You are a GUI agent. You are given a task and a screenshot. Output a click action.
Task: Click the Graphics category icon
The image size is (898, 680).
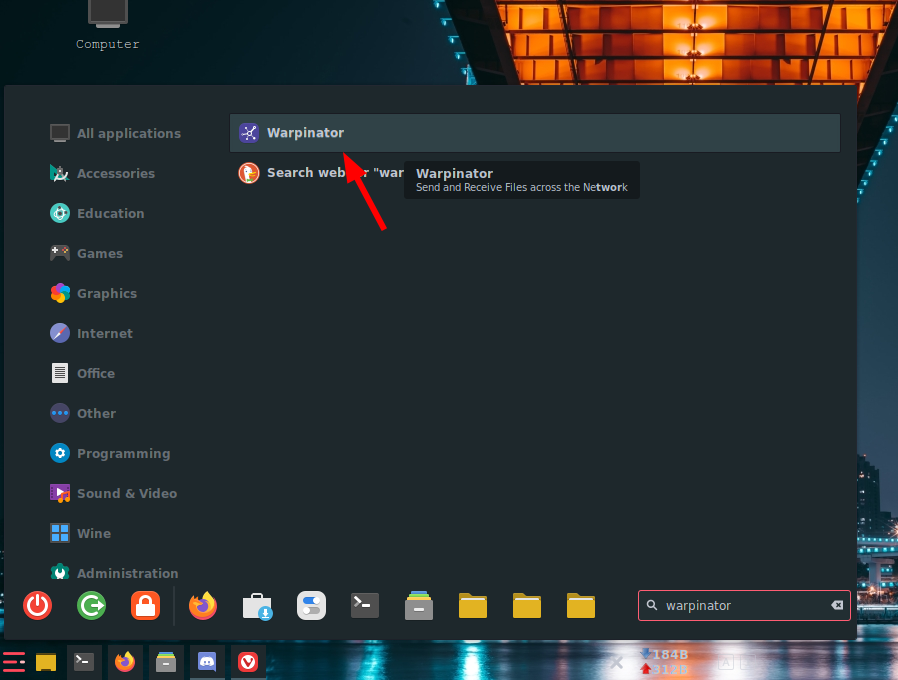click(60, 293)
